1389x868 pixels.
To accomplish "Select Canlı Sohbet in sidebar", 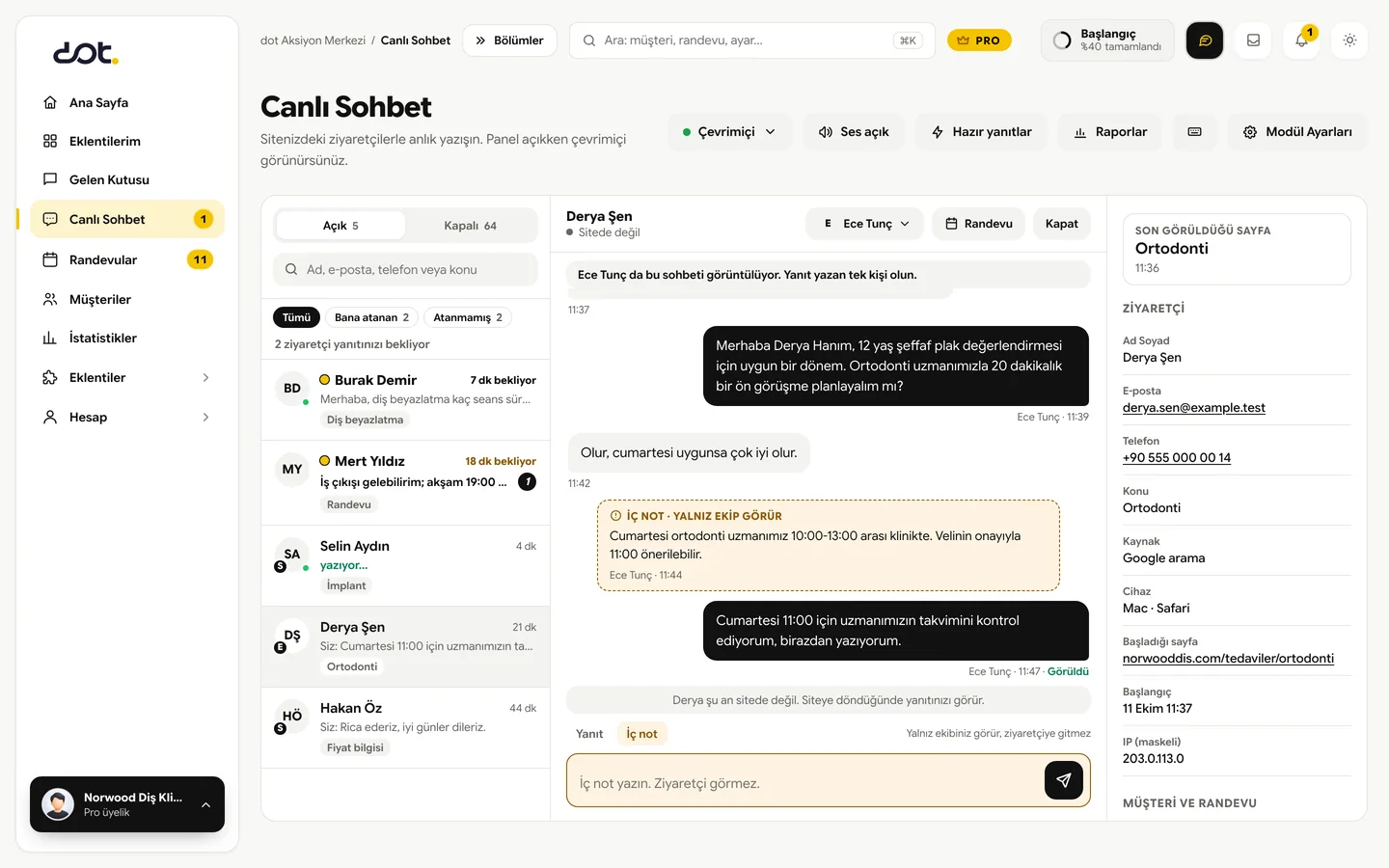I will [x=127, y=219].
